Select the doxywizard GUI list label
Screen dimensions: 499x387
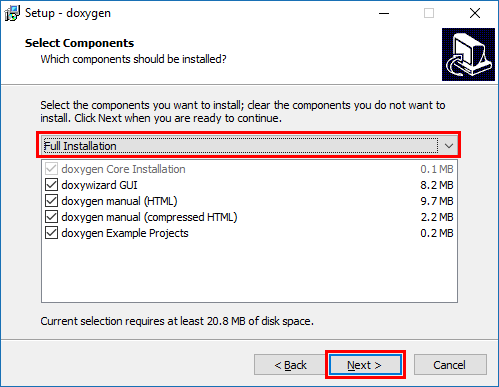click(x=99, y=185)
